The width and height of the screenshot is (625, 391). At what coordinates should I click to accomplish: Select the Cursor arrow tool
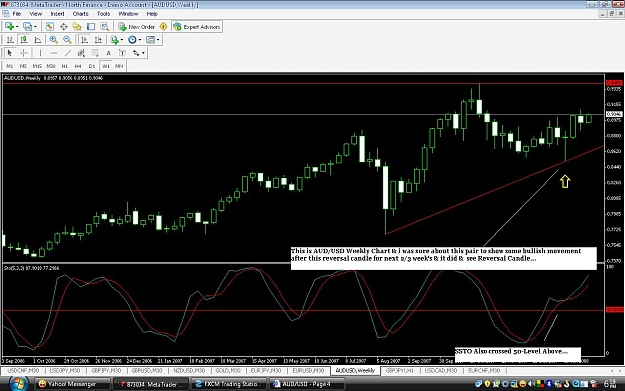10,53
